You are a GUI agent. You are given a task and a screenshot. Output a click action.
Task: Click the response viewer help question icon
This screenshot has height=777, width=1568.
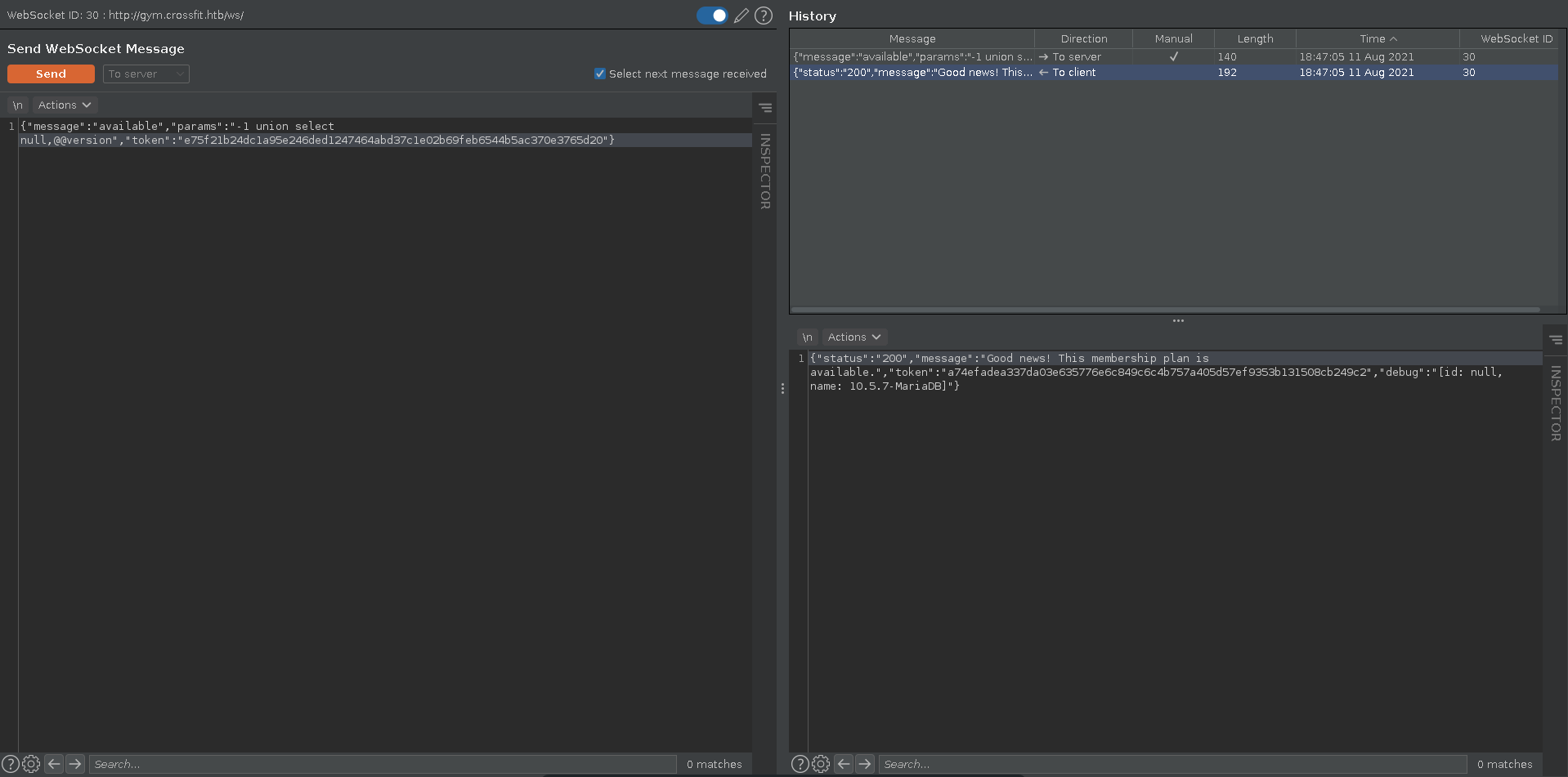coord(800,764)
